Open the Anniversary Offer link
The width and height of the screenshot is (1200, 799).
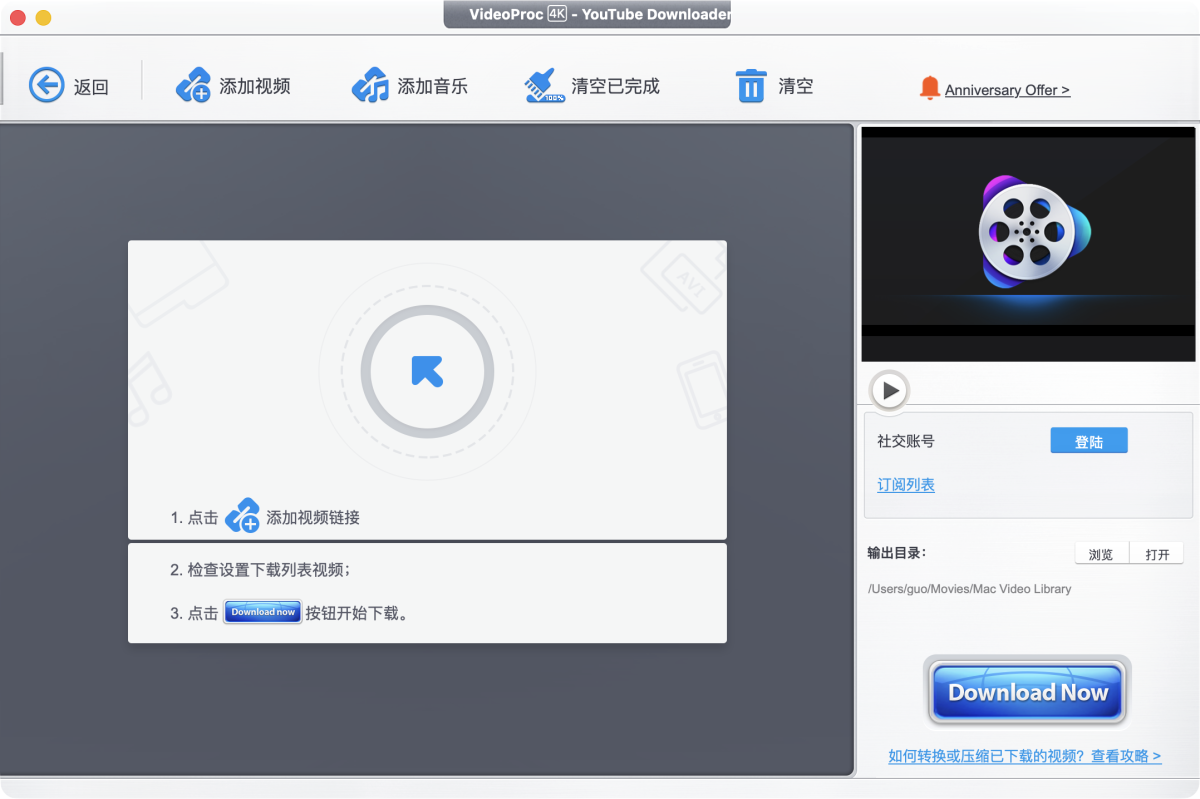click(x=1008, y=89)
